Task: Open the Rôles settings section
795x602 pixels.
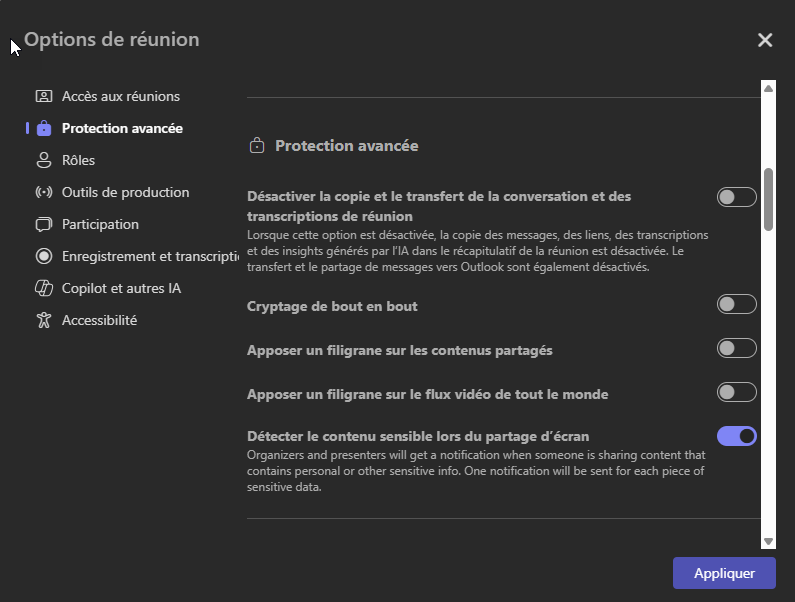Action: [x=78, y=160]
